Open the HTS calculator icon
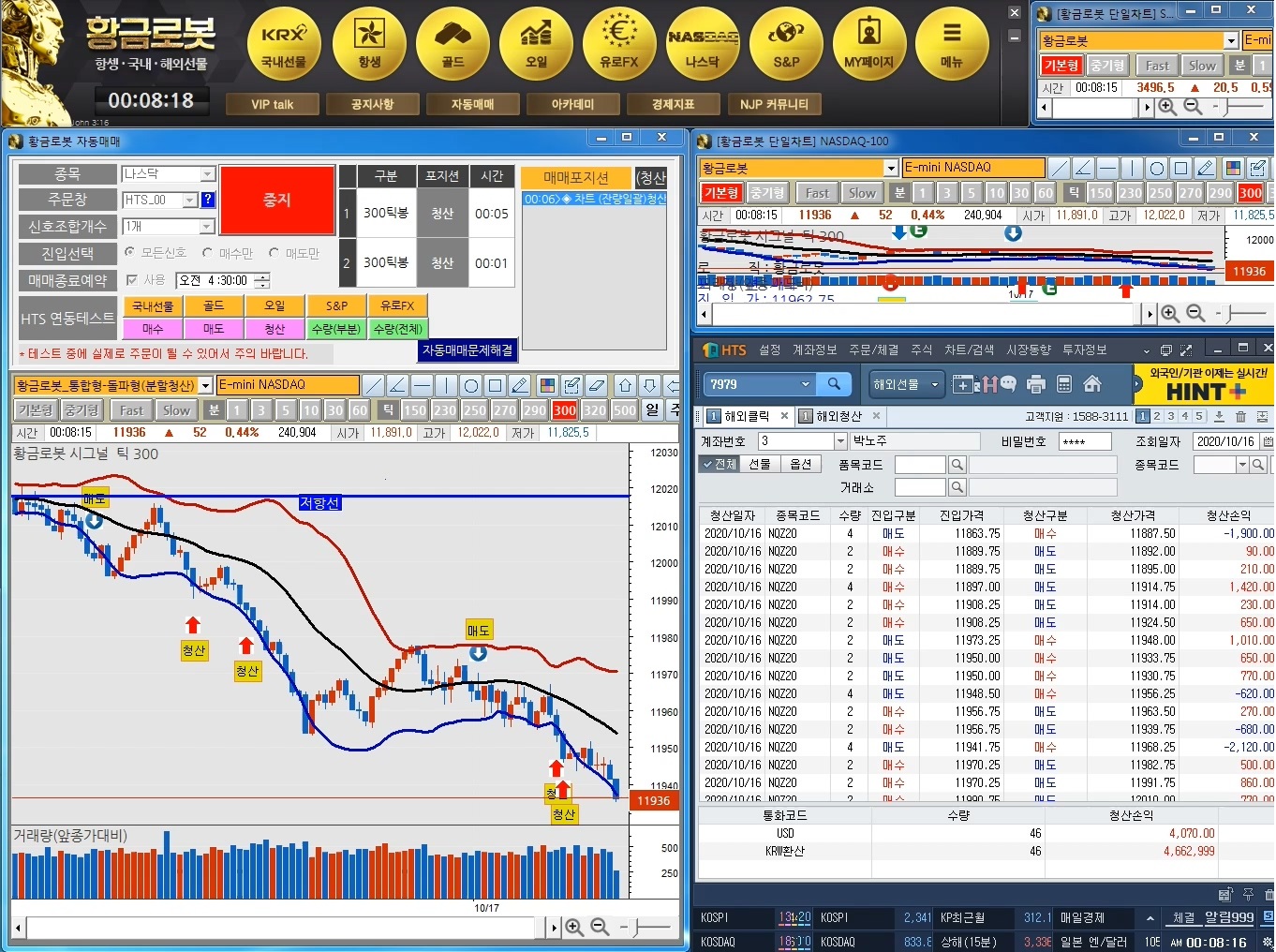1276x952 pixels. [1063, 384]
